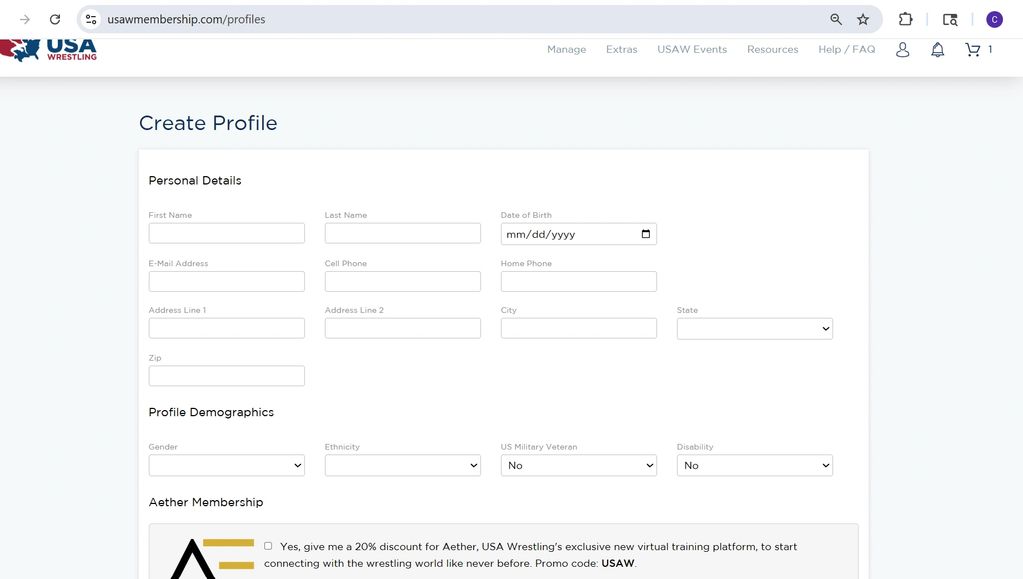Open the user account profile icon
Image resolution: width=1023 pixels, height=579 pixels.
902,50
